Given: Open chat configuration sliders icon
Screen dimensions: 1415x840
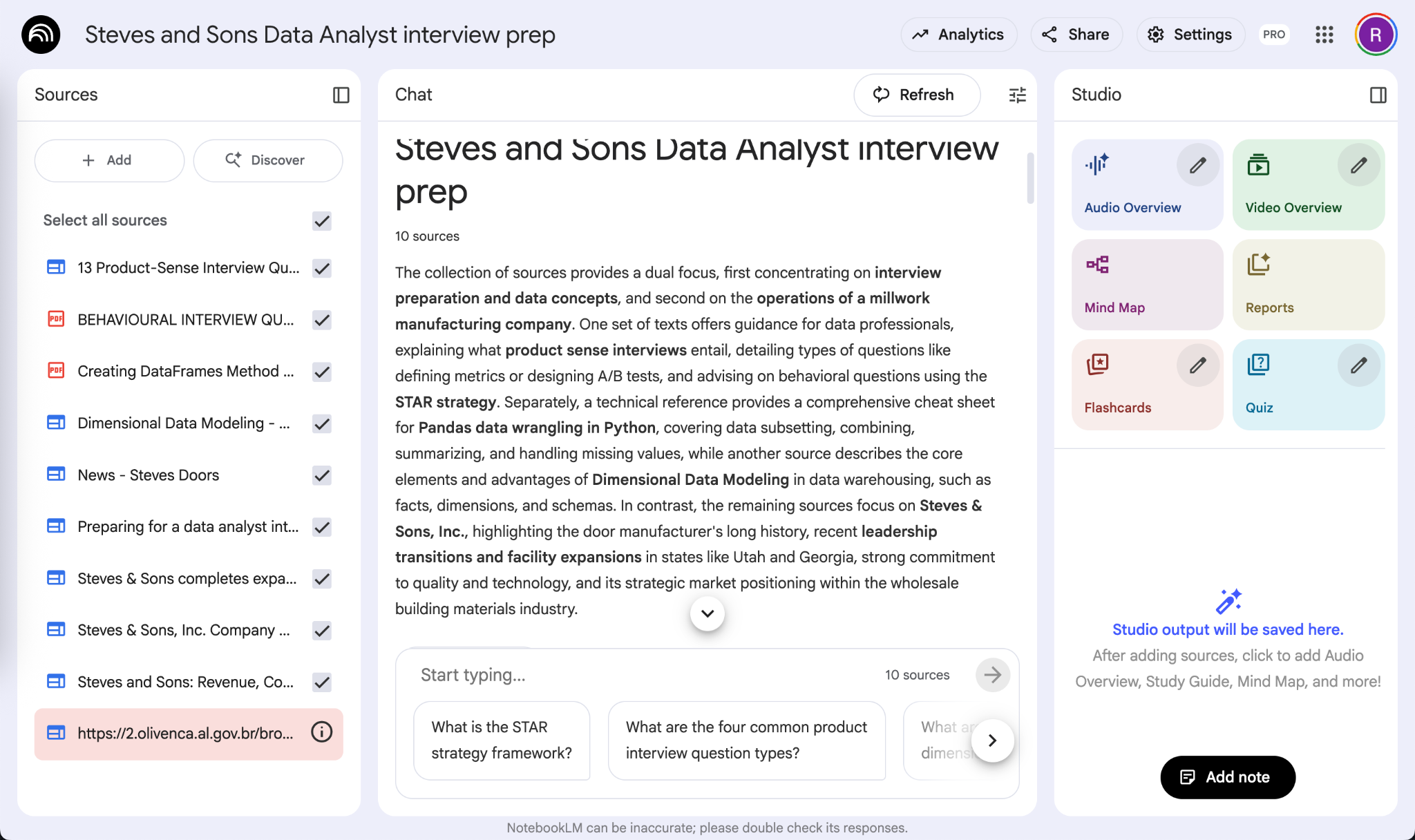Looking at the screenshot, I should [1017, 95].
